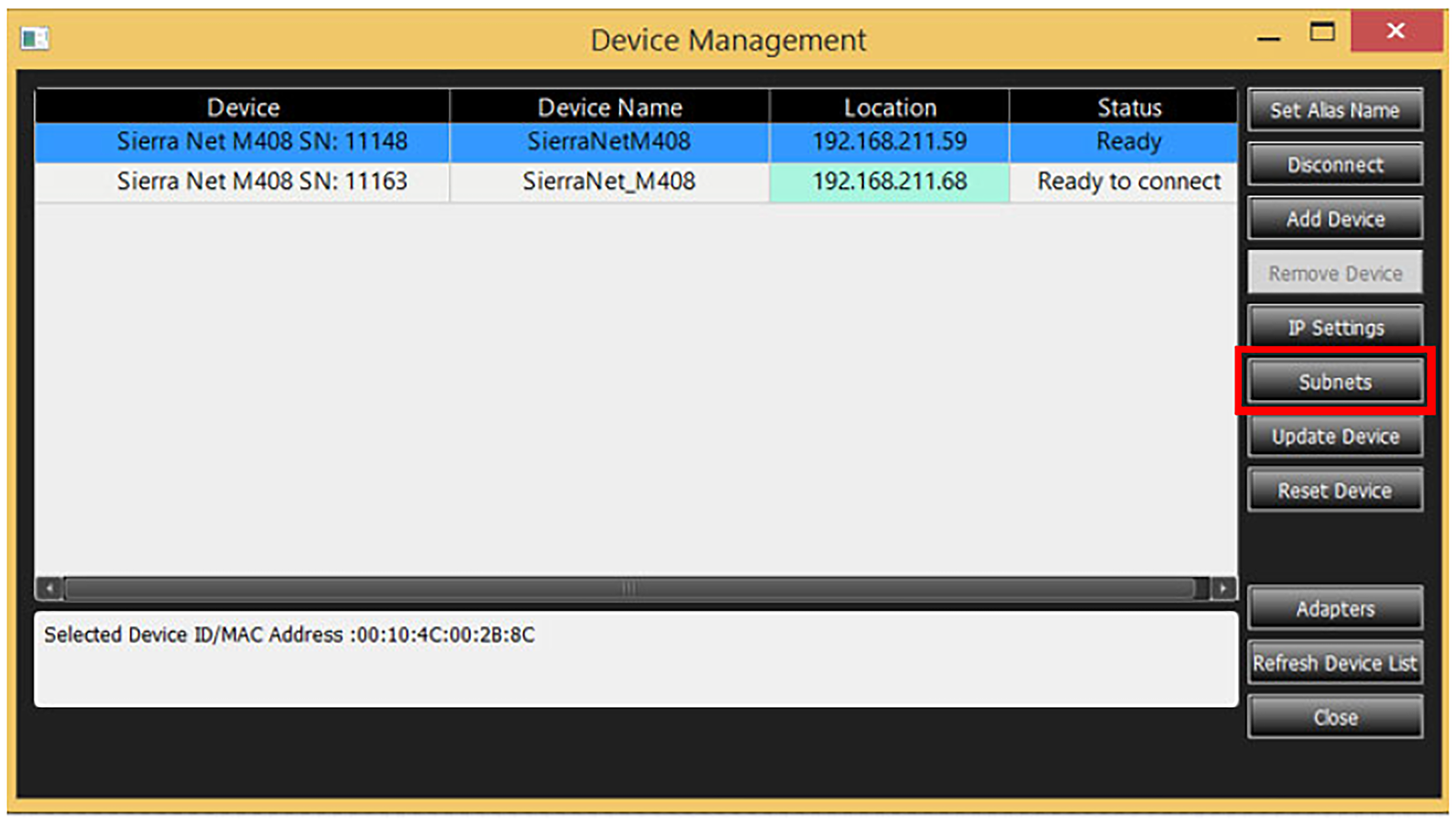
Task: Click the horizontal scrollbar left arrow
Action: coord(49,588)
